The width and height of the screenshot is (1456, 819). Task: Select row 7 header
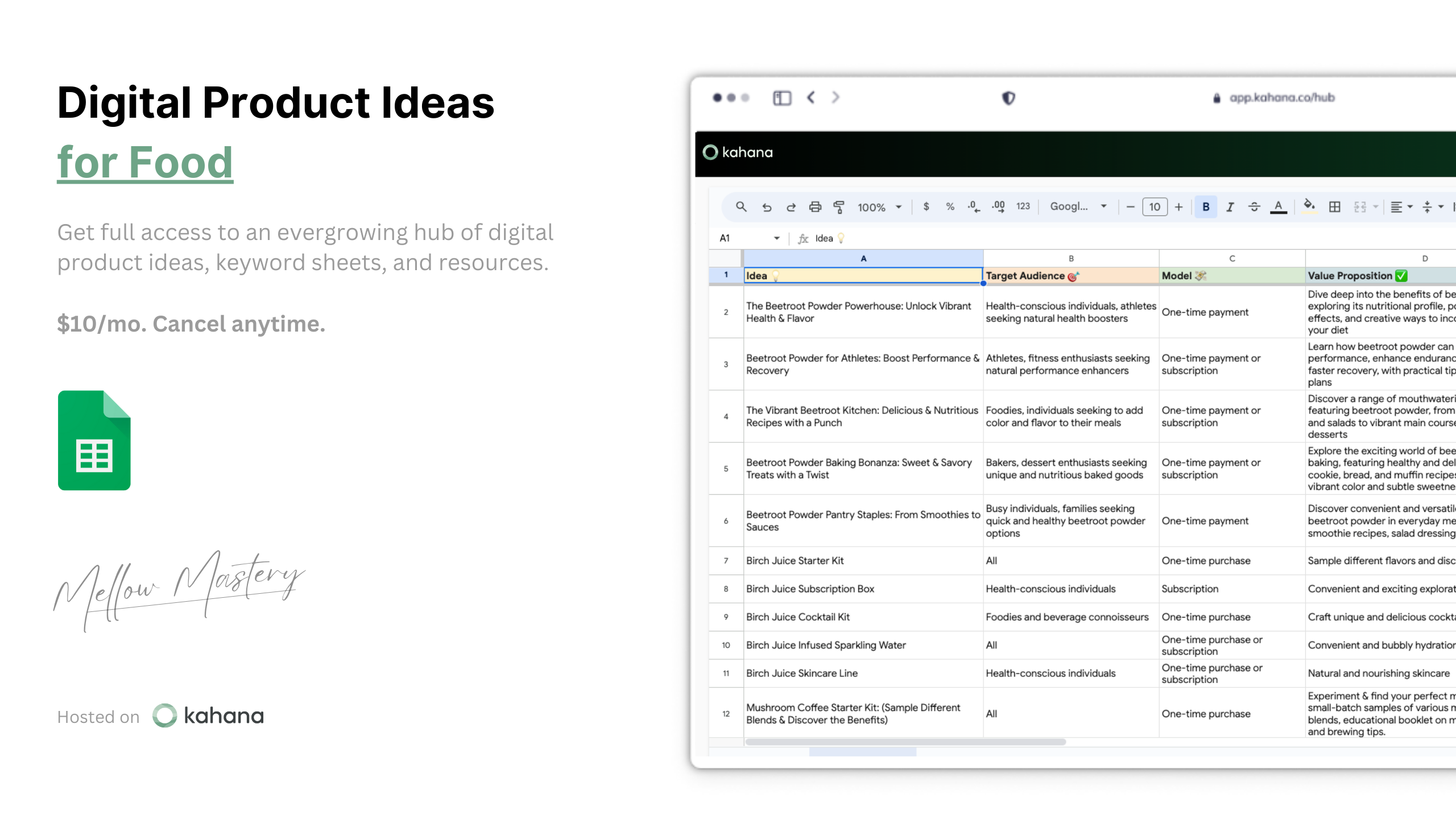coord(726,561)
